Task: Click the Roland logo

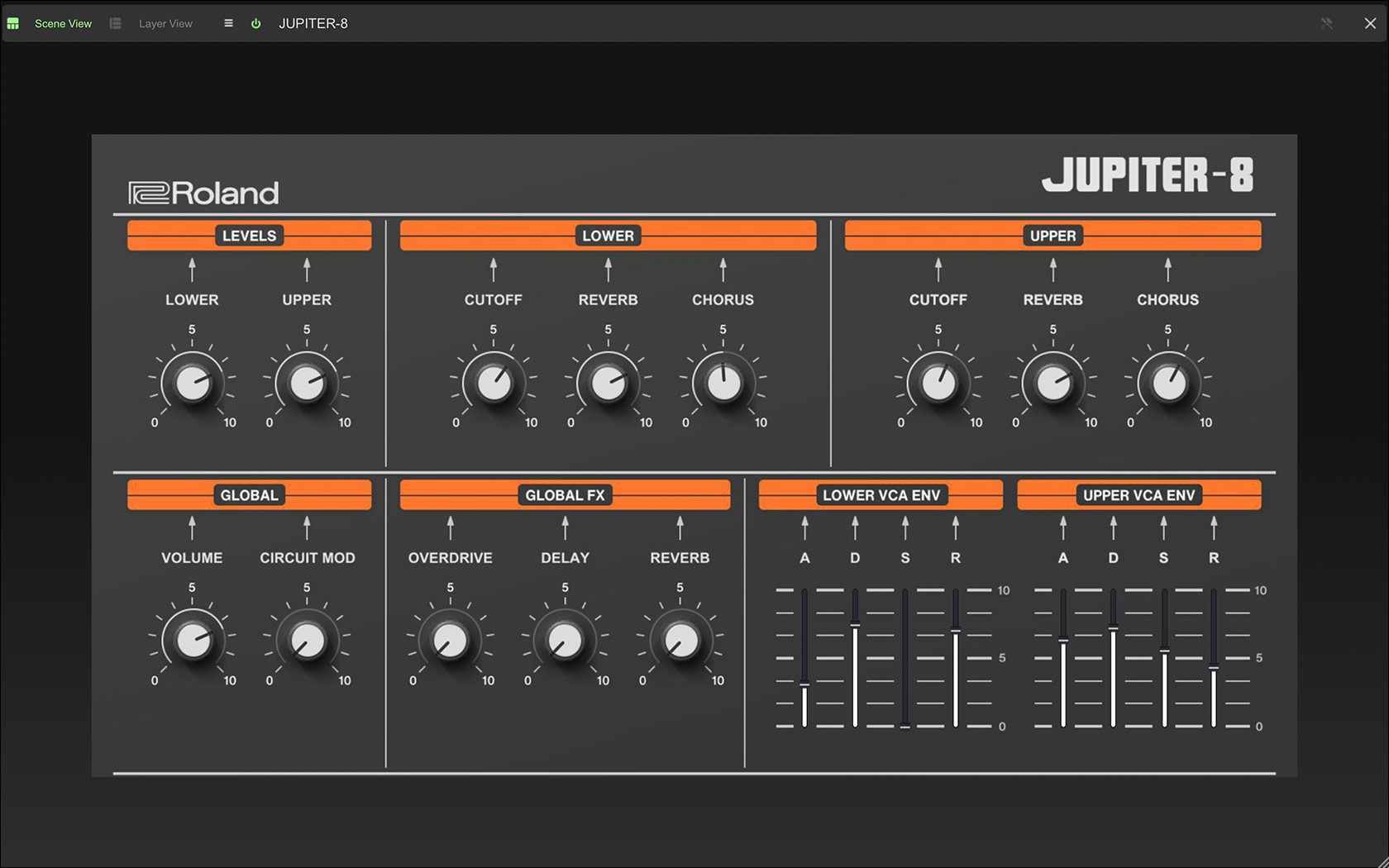Action: click(x=203, y=193)
